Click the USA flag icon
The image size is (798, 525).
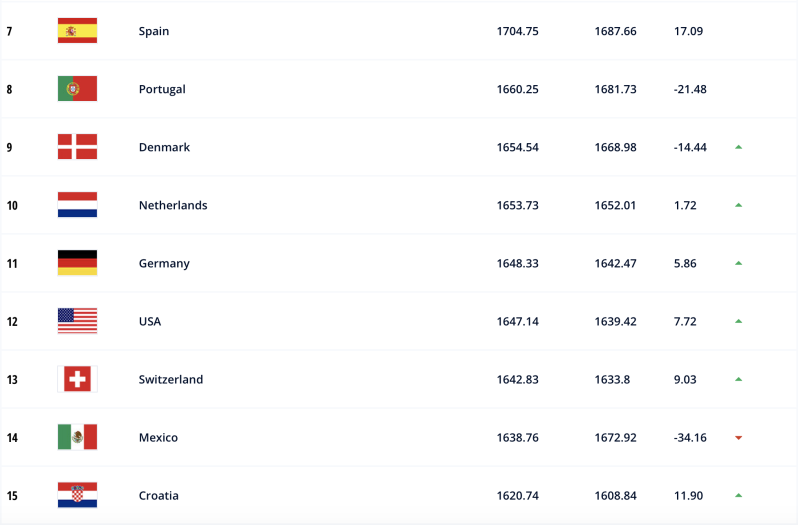[x=77, y=321]
